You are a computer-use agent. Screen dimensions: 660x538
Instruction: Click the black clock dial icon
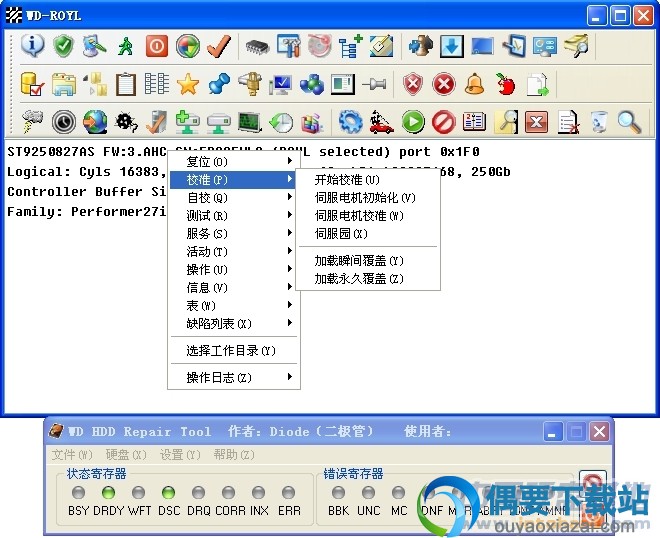pyautogui.click(x=64, y=122)
